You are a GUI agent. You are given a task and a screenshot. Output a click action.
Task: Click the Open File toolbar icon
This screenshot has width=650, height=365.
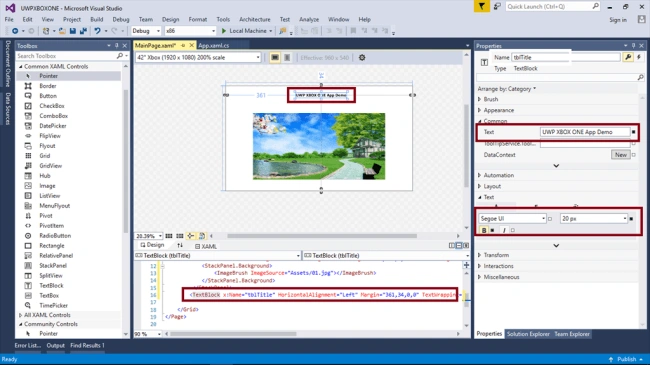coord(62,31)
